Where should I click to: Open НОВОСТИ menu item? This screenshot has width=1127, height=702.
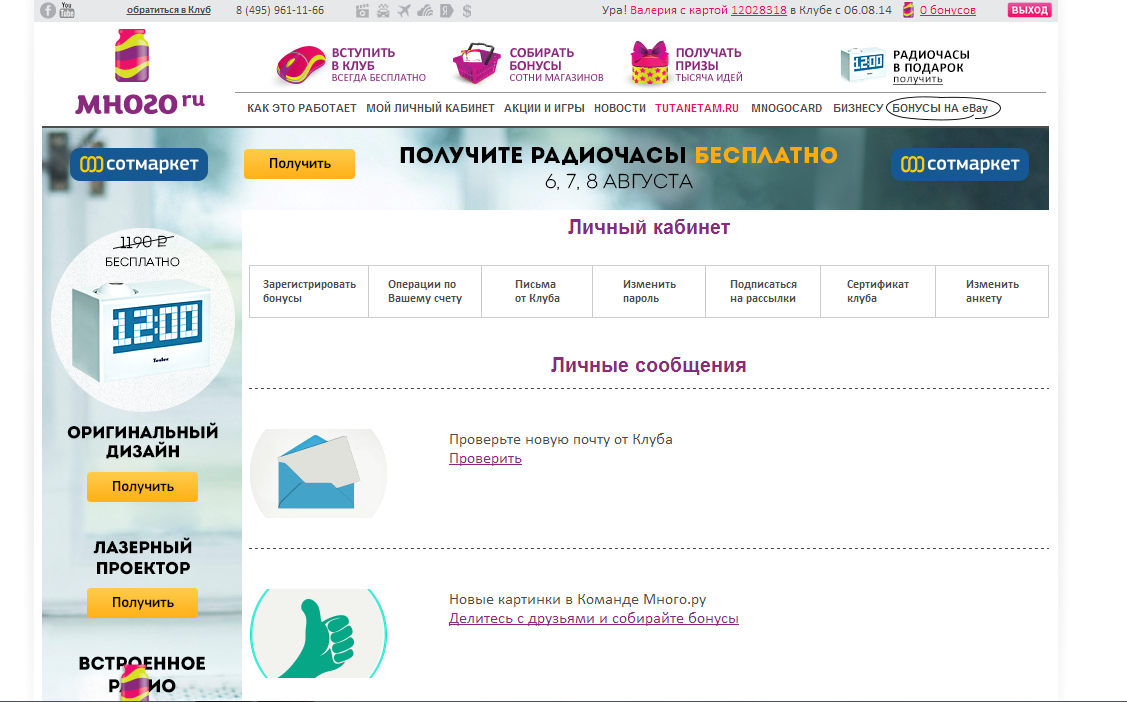pos(620,108)
